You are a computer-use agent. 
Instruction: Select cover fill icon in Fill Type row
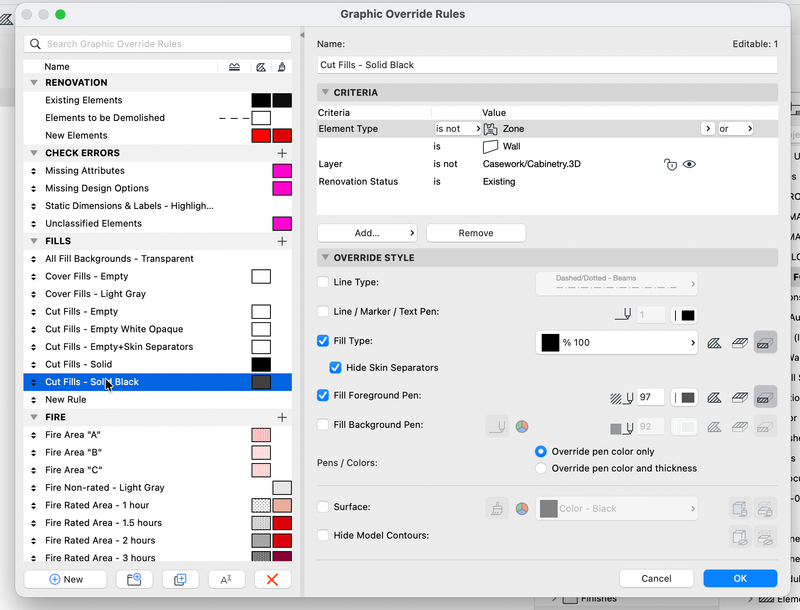(740, 343)
